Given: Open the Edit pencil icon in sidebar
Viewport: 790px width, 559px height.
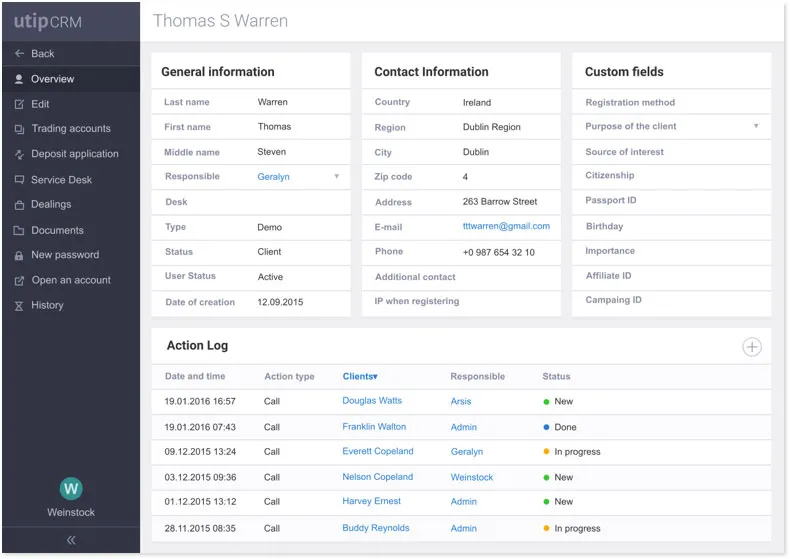Looking at the screenshot, I should point(19,104).
